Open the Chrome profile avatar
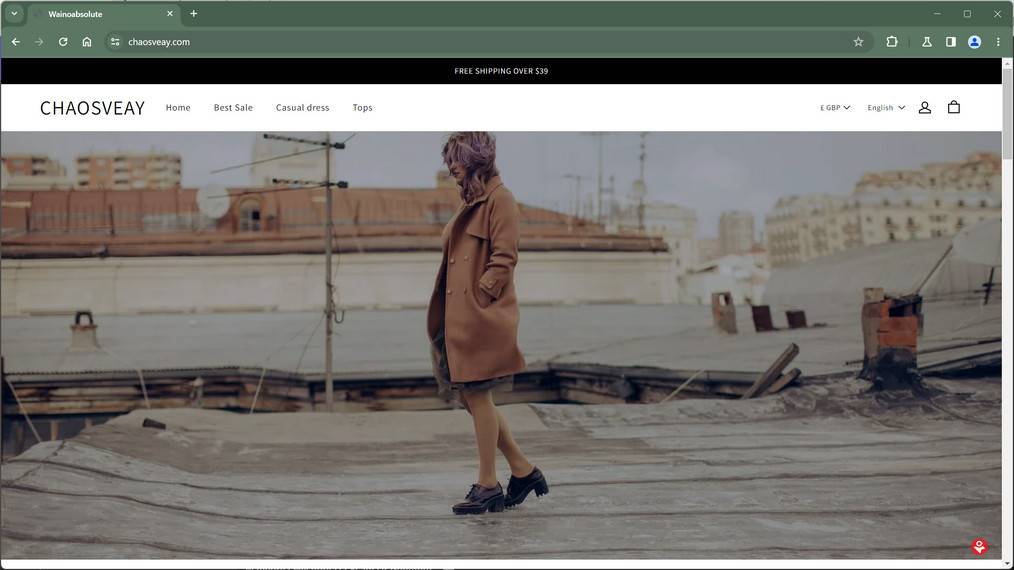This screenshot has width=1014, height=570. click(975, 42)
